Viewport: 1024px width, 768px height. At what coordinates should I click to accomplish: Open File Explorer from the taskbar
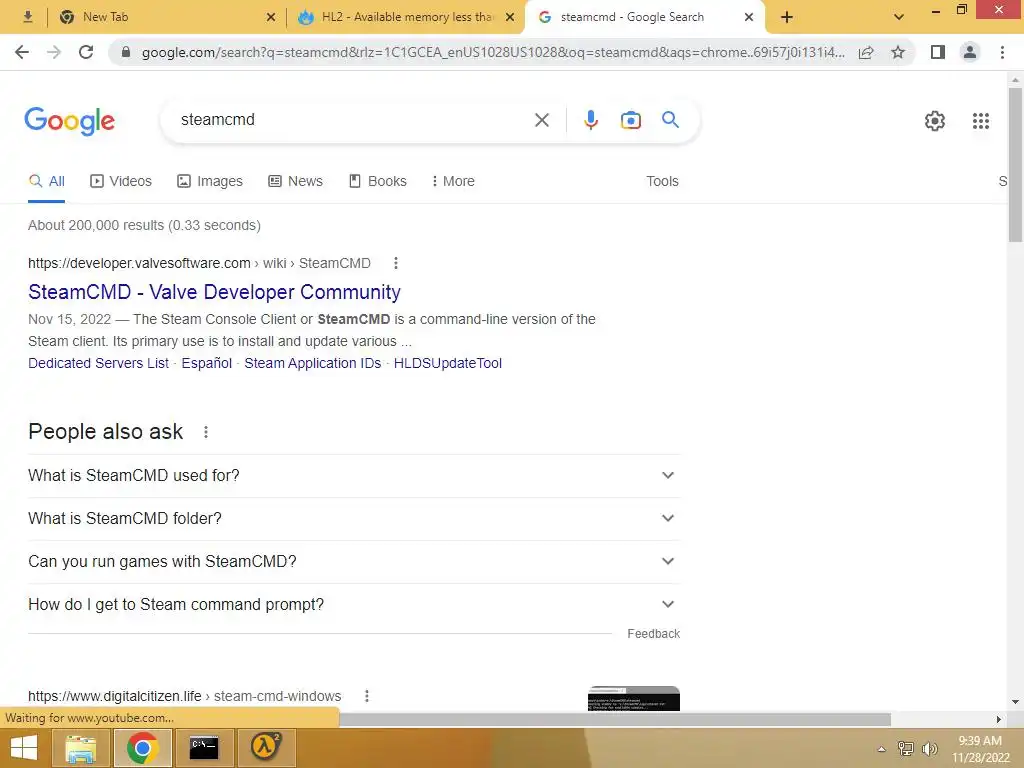80,748
